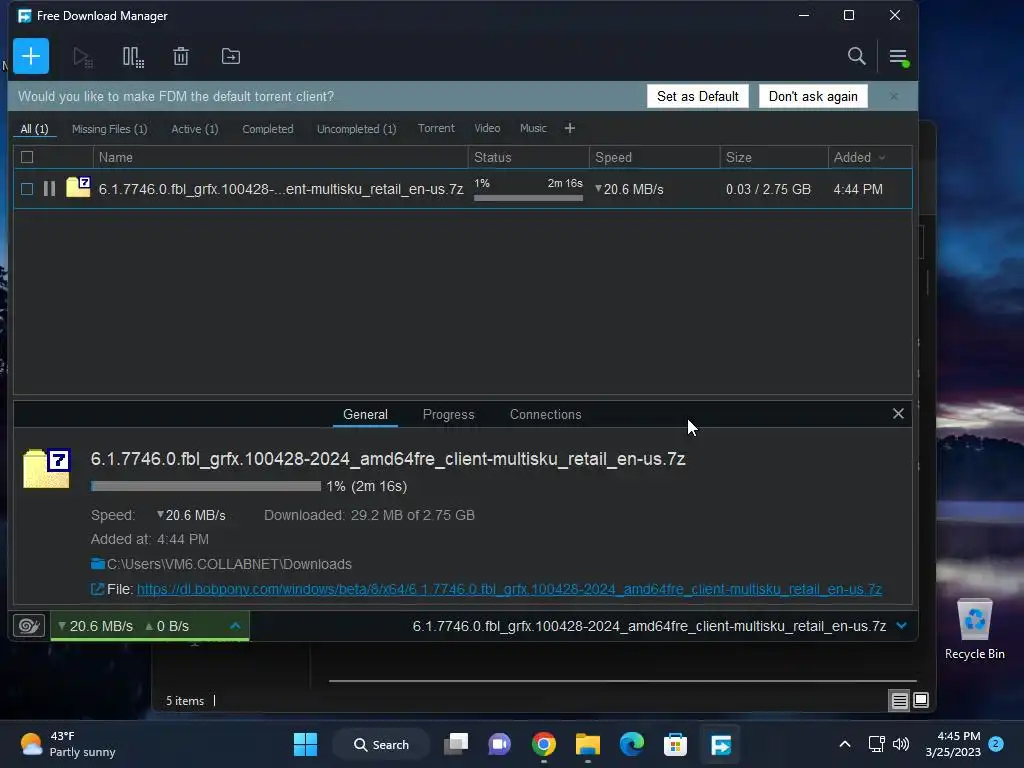Show hidden system tray icons chevron
The width and height of the screenshot is (1024, 768).
844,744
